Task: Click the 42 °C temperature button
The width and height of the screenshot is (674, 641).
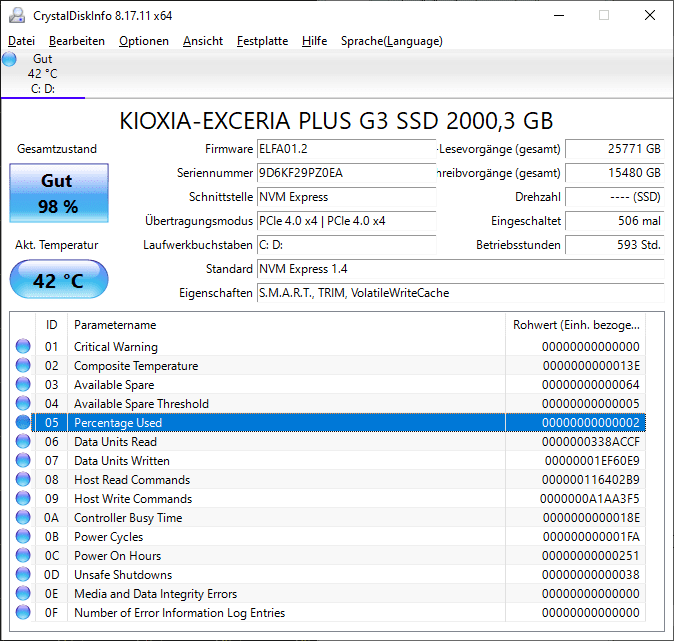Action: click(59, 279)
